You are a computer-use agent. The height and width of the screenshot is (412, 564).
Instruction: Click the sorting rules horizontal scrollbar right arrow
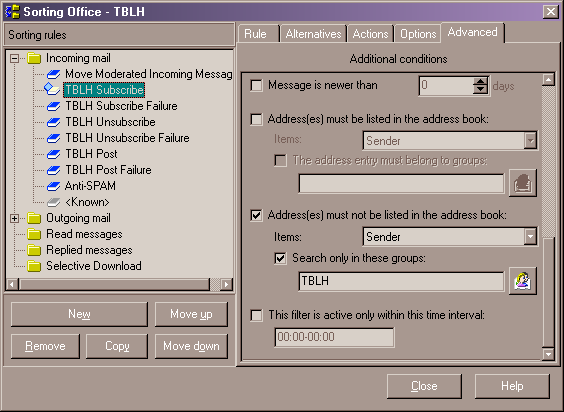(x=226, y=285)
